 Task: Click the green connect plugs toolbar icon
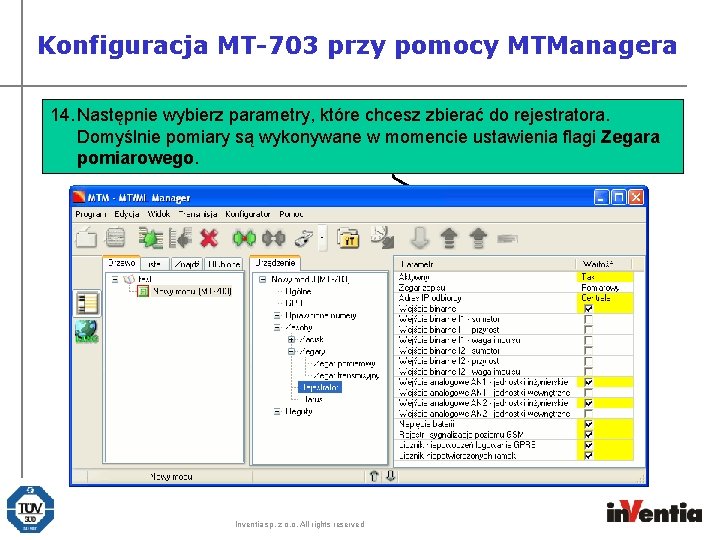244,238
